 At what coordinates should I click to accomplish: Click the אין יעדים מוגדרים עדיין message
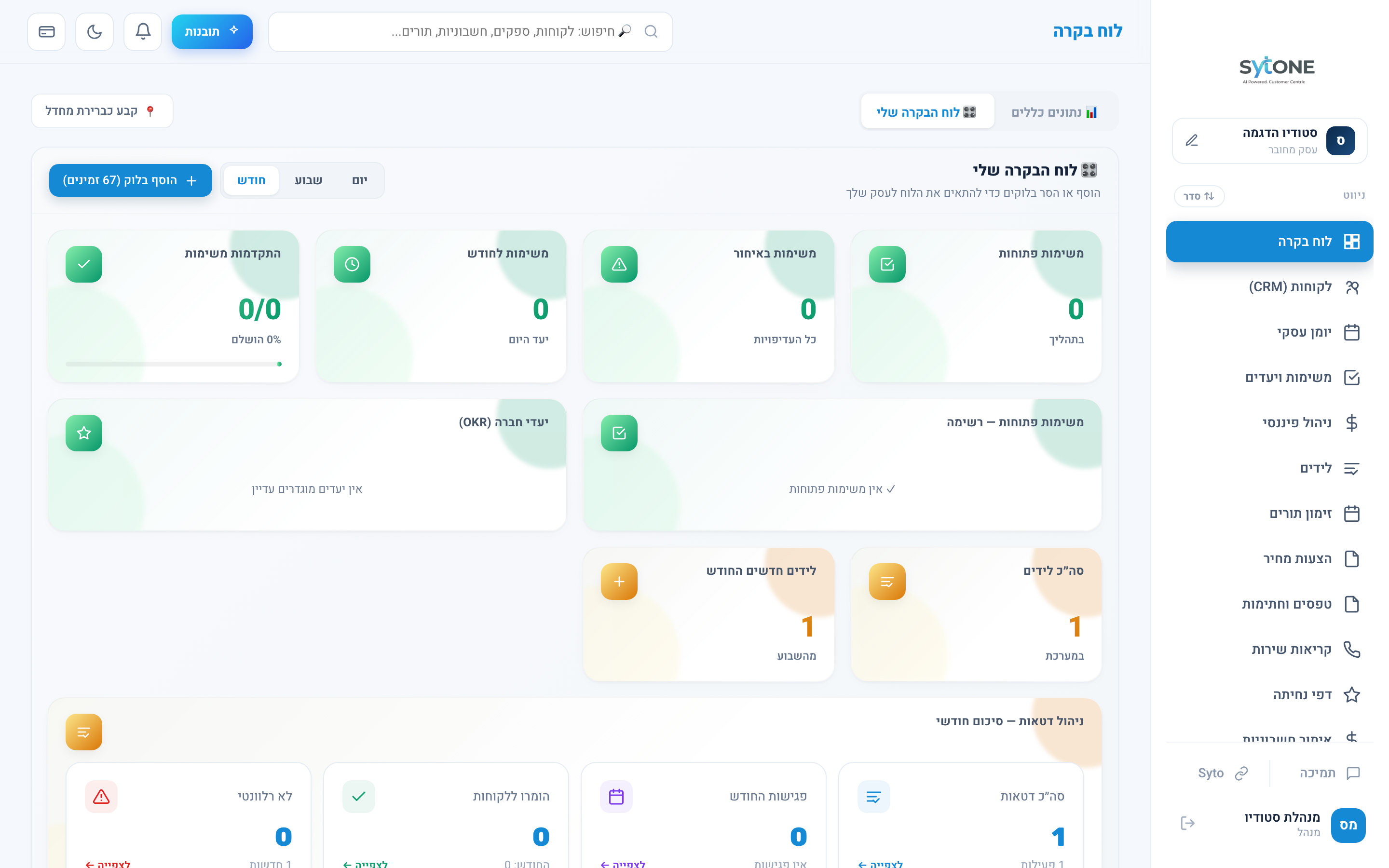pyautogui.click(x=307, y=489)
